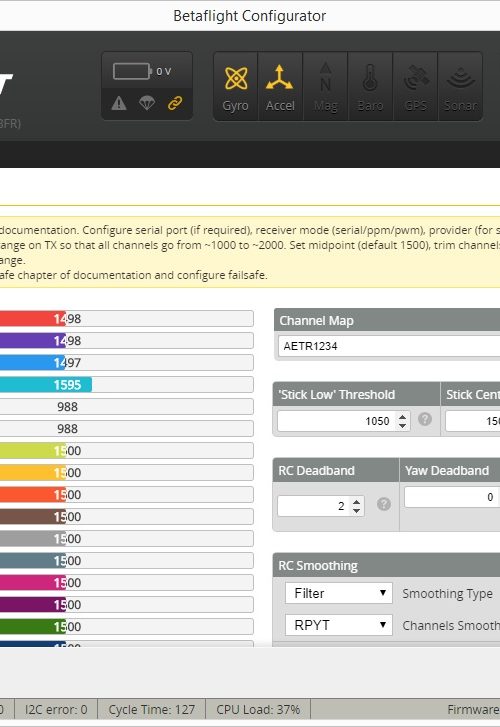Screen dimensions: 500x727
Task: Click the Cycle Time: 127 status entry
Action: pos(152,709)
